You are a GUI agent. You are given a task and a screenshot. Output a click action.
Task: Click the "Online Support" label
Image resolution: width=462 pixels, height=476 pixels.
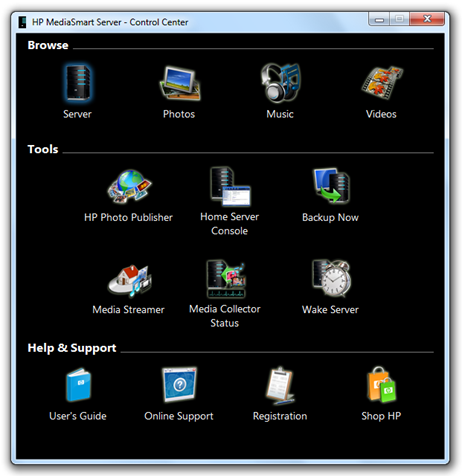click(x=179, y=416)
